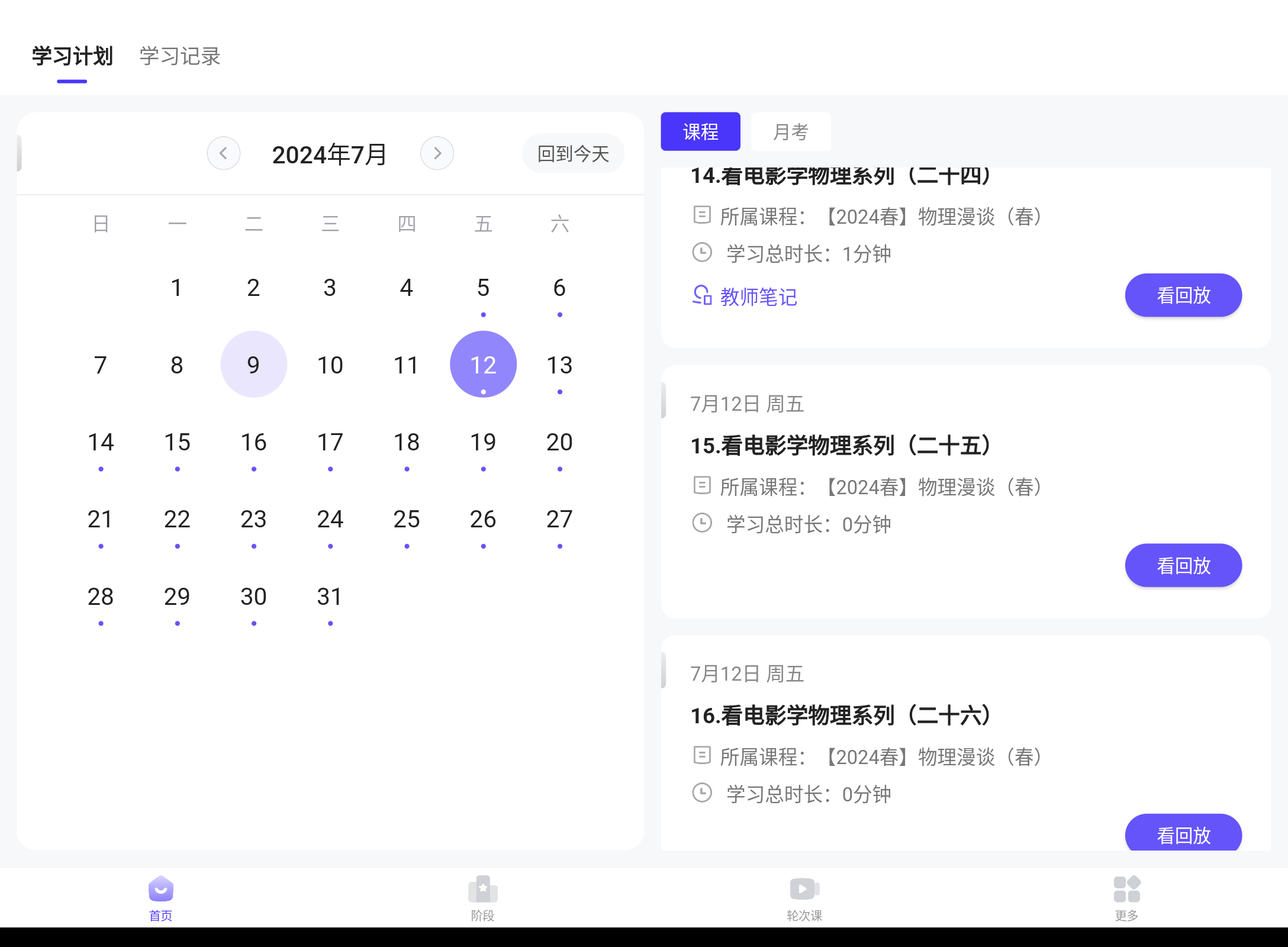1288x947 pixels.
Task: Open the 更多 grid icon
Action: (x=1126, y=889)
